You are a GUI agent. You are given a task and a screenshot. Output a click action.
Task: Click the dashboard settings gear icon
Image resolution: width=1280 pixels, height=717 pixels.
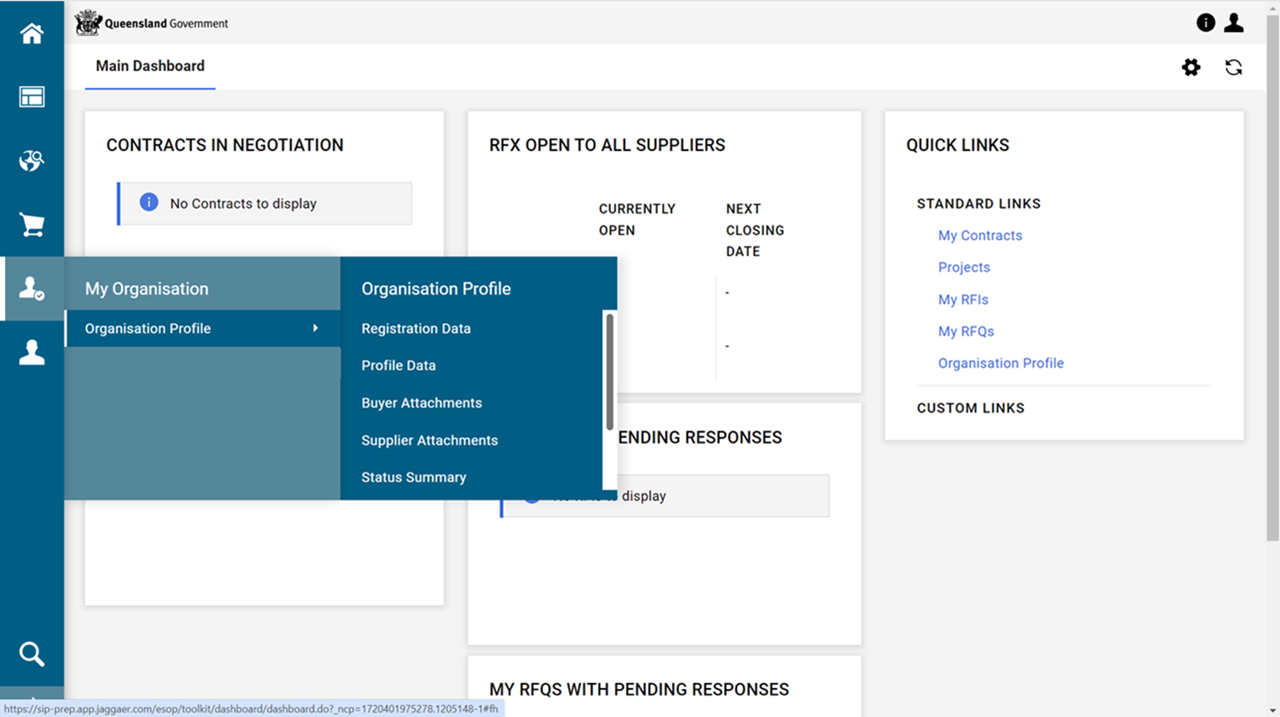coord(1191,67)
